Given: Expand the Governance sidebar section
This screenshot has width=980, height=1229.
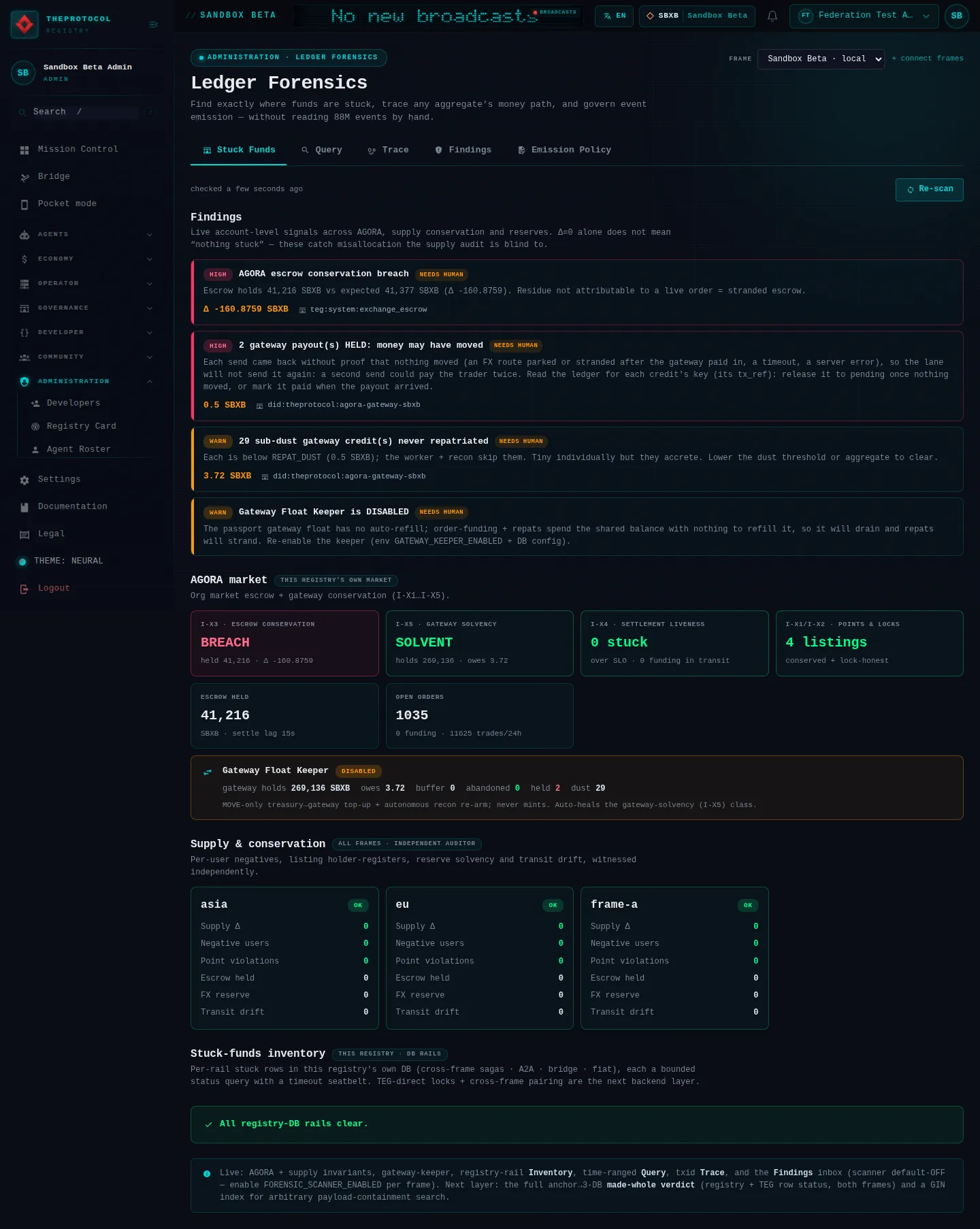Looking at the screenshot, I should pyautogui.click(x=86, y=308).
